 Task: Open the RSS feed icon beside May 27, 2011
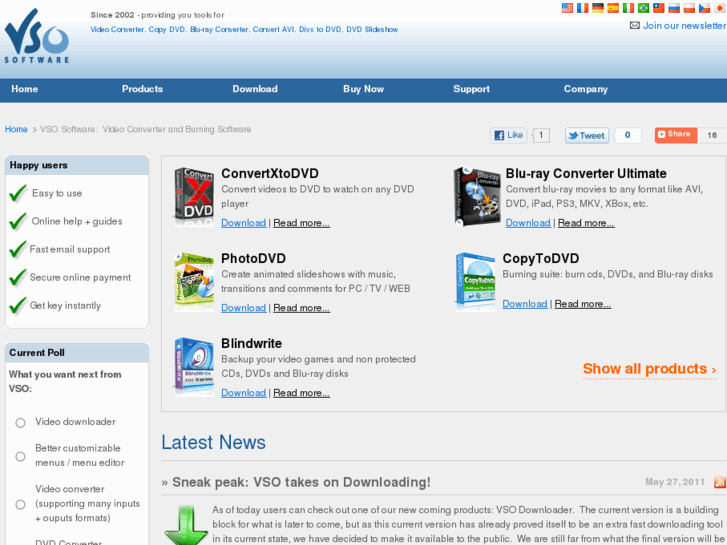click(x=720, y=482)
